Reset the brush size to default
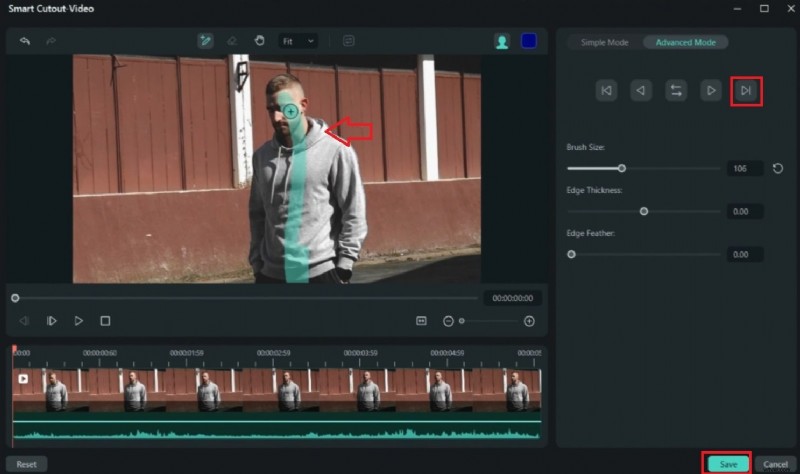 click(778, 168)
